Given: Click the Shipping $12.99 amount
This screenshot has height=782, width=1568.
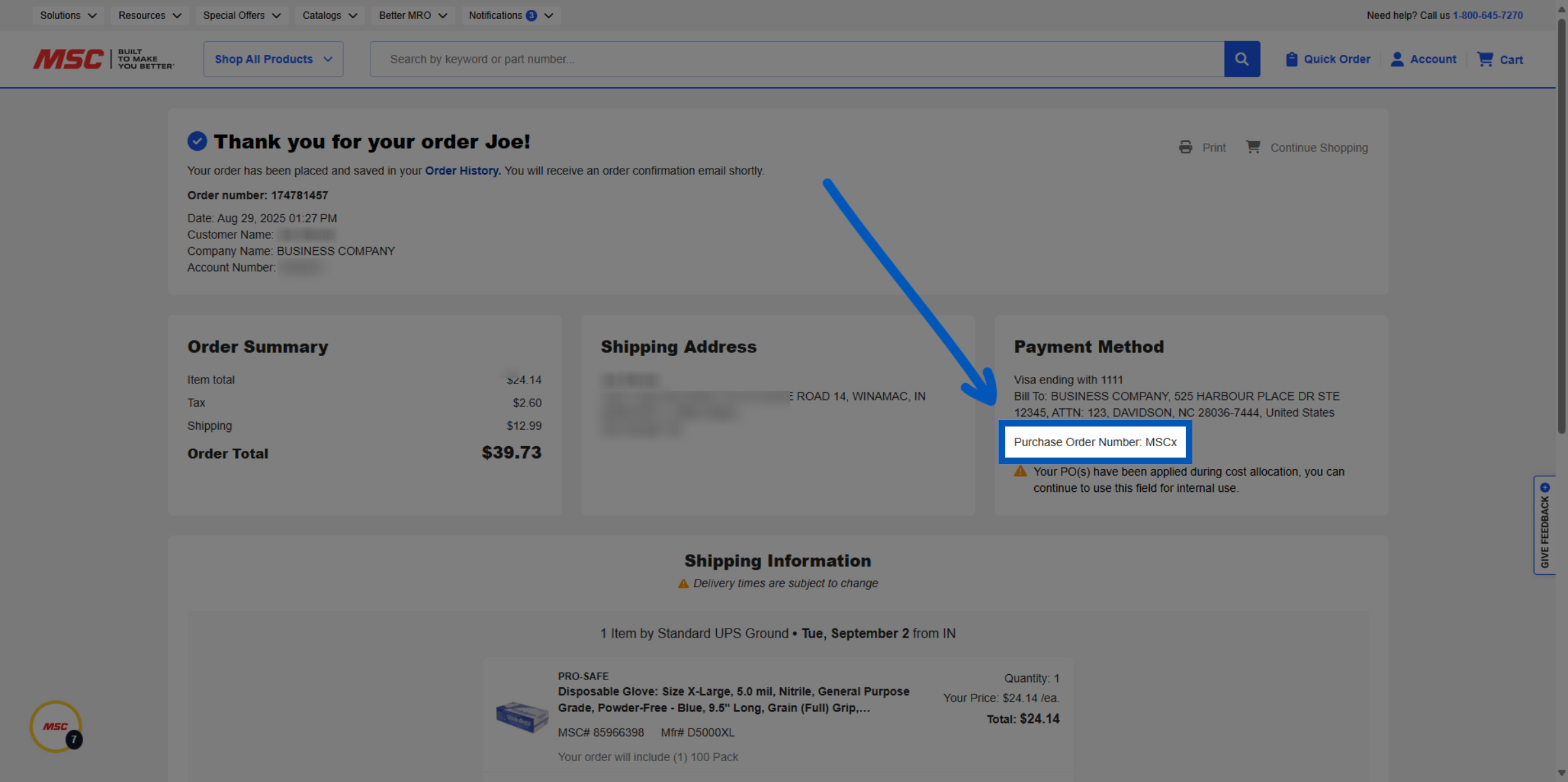Looking at the screenshot, I should pyautogui.click(x=524, y=425).
